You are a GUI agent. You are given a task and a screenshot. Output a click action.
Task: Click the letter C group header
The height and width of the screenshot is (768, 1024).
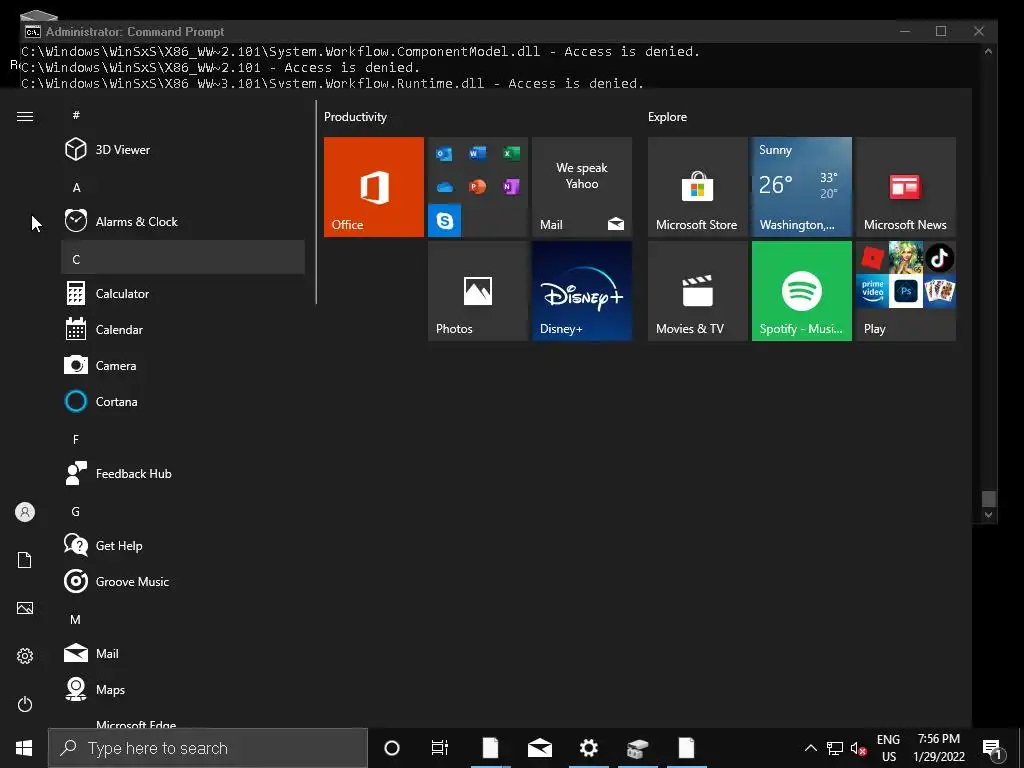[183, 257]
